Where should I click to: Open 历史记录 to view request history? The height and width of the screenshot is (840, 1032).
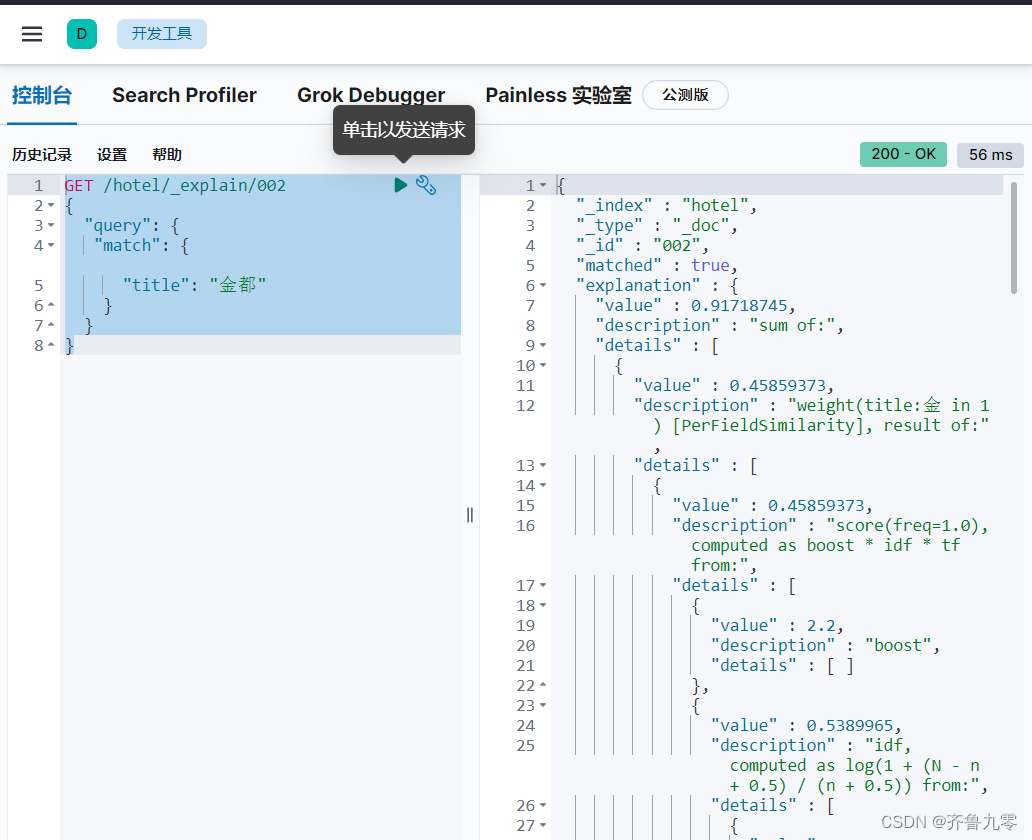42,154
